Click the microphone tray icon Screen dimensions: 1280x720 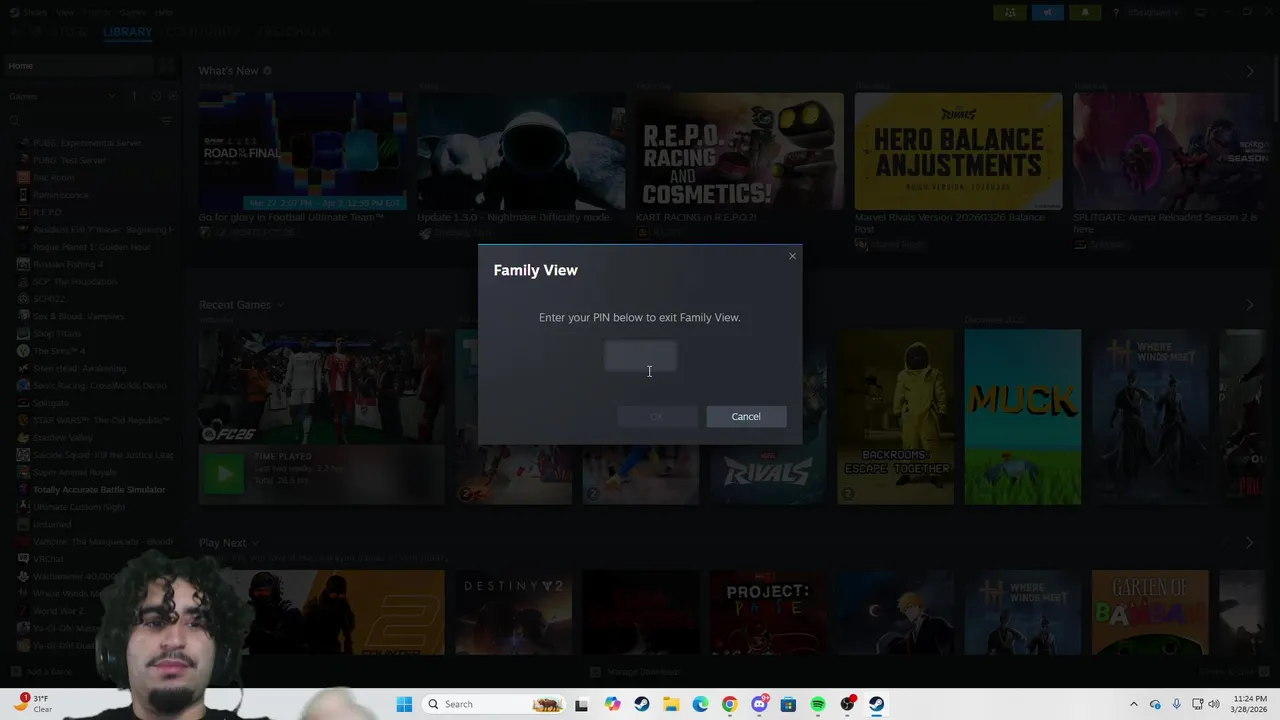(1176, 704)
